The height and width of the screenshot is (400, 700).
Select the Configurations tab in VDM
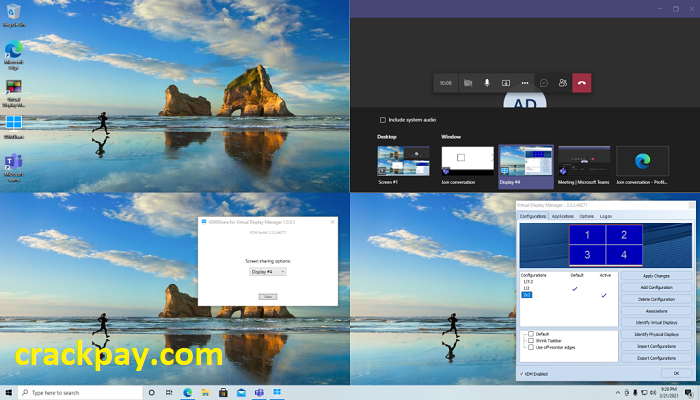coord(533,216)
